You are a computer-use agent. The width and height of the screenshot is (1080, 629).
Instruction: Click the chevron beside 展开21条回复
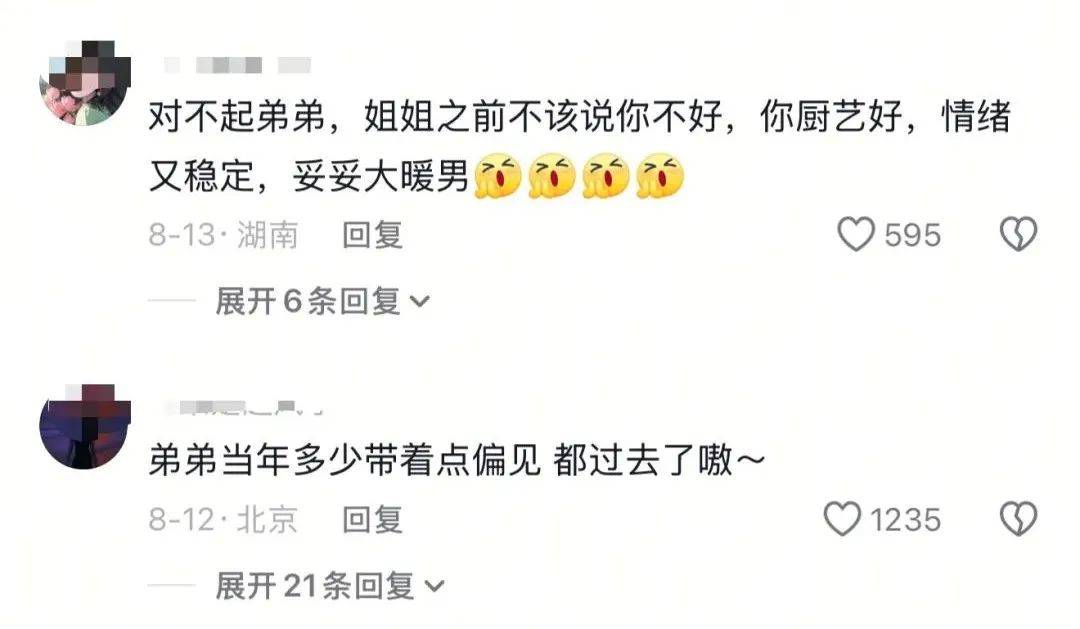434,586
